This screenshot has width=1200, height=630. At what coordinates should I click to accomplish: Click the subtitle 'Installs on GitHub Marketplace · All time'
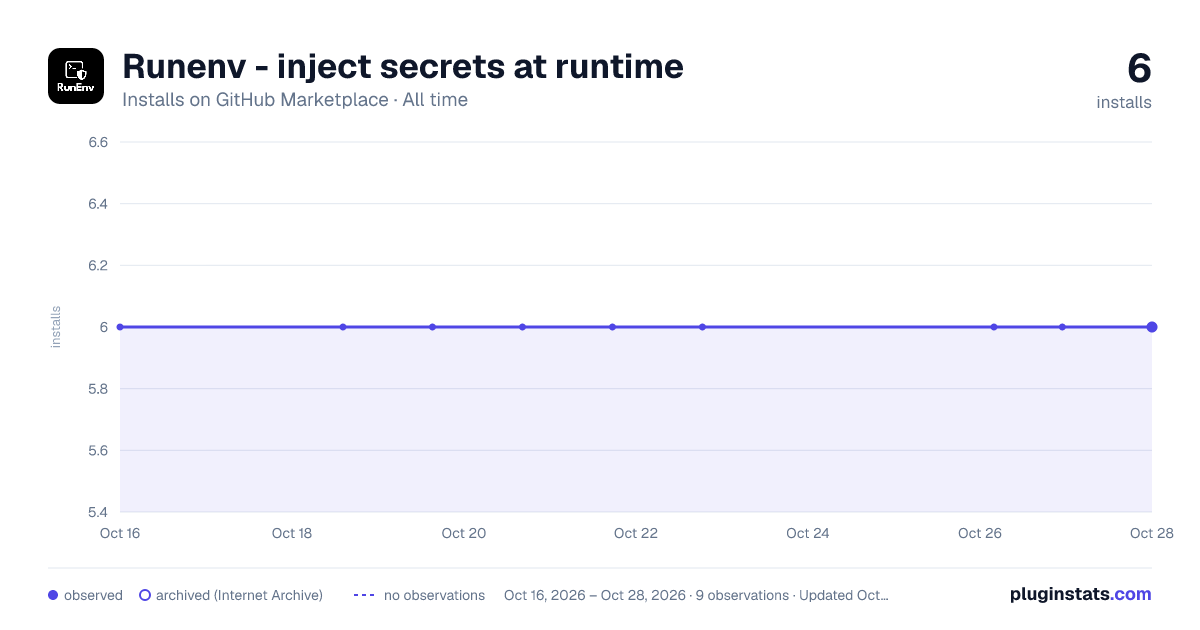(x=295, y=100)
